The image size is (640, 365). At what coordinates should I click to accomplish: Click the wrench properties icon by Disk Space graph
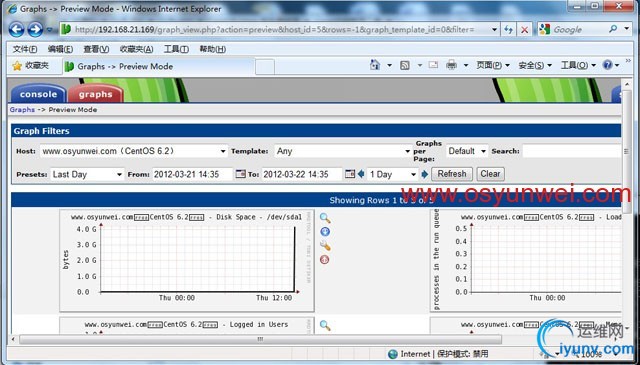[x=325, y=246]
